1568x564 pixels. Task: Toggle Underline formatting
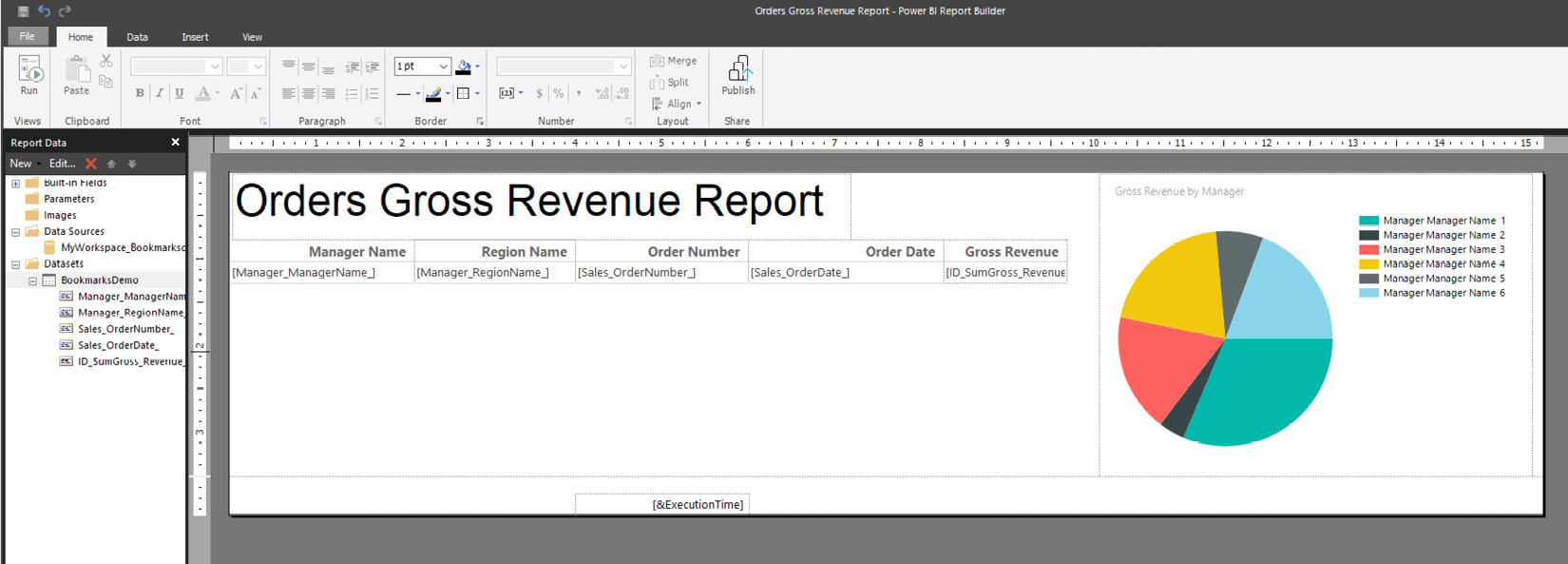coord(179,93)
